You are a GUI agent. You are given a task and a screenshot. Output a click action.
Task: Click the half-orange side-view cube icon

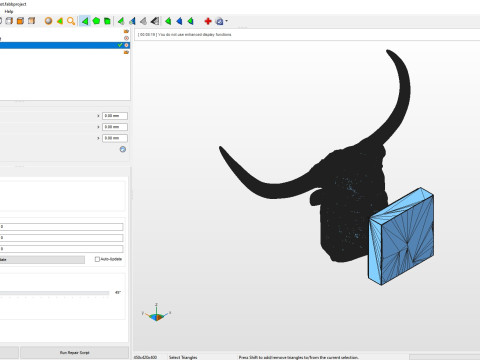click(x=31, y=21)
